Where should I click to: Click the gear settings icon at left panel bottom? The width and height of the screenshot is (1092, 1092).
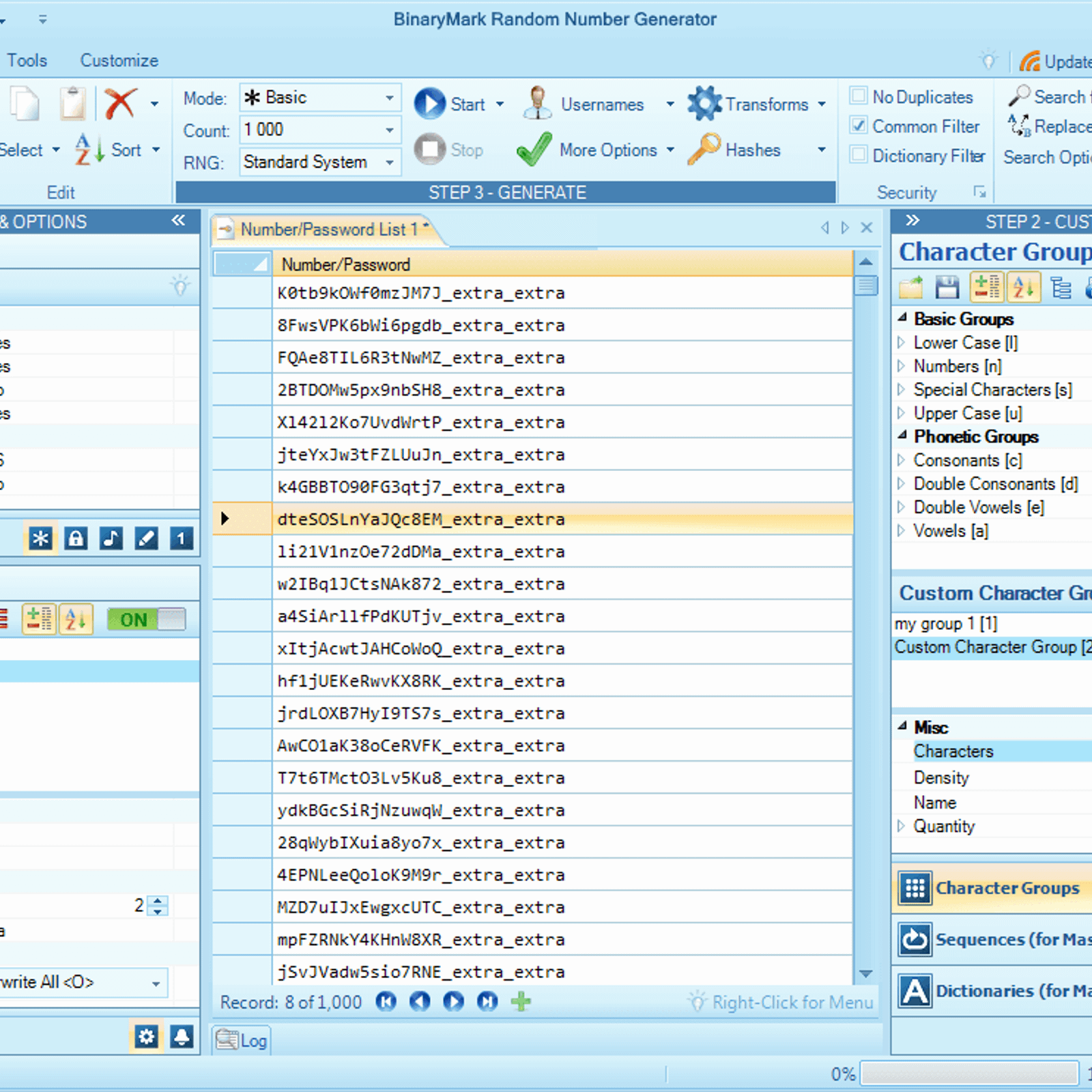pyautogui.click(x=146, y=1037)
